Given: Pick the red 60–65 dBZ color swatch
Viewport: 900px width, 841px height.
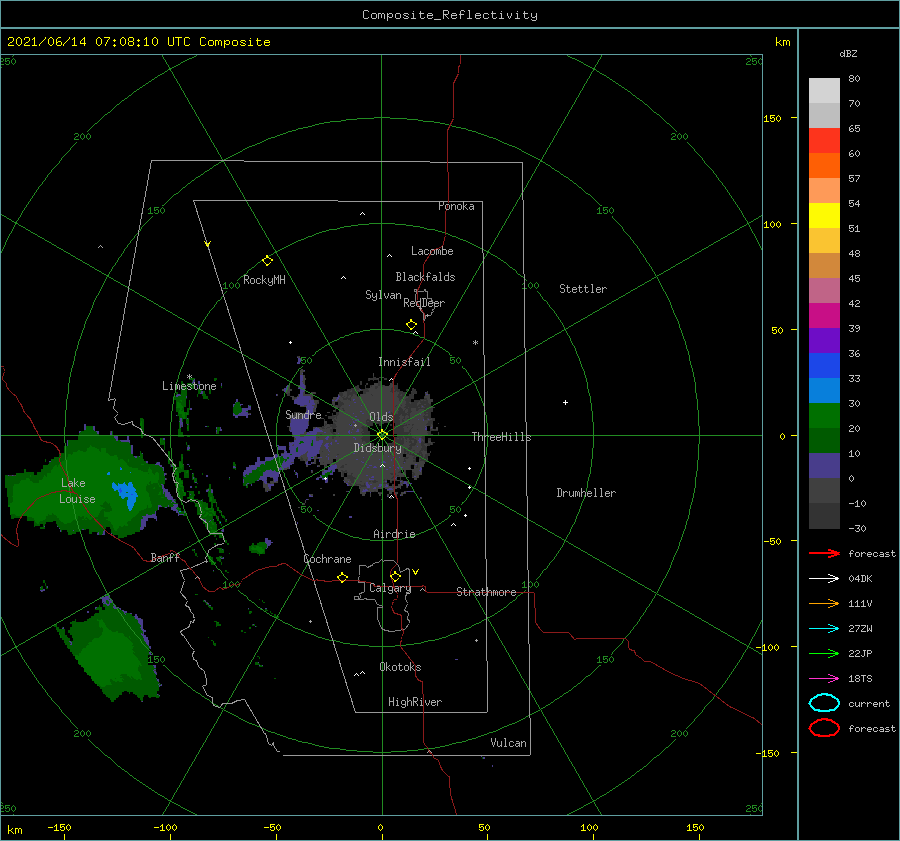Looking at the screenshot, I should point(824,141).
